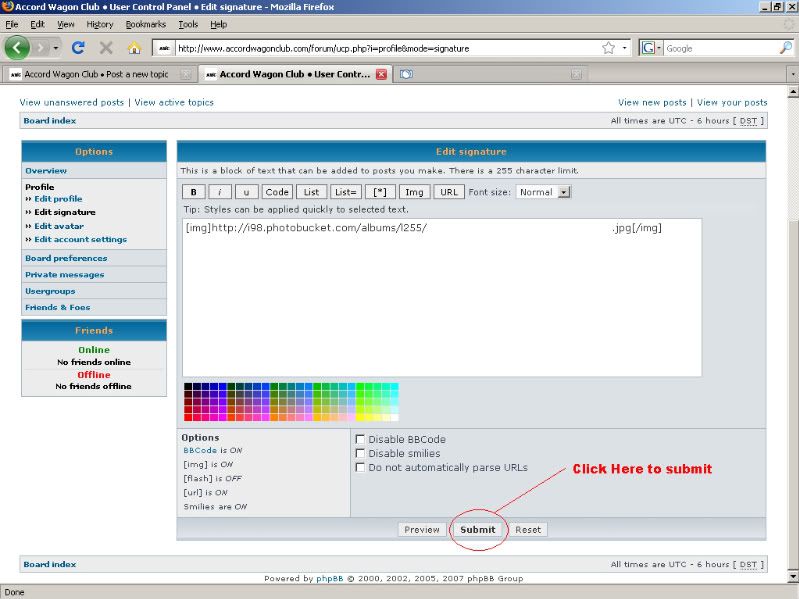
Task: Open the Google search engine selector
Action: click(651, 48)
